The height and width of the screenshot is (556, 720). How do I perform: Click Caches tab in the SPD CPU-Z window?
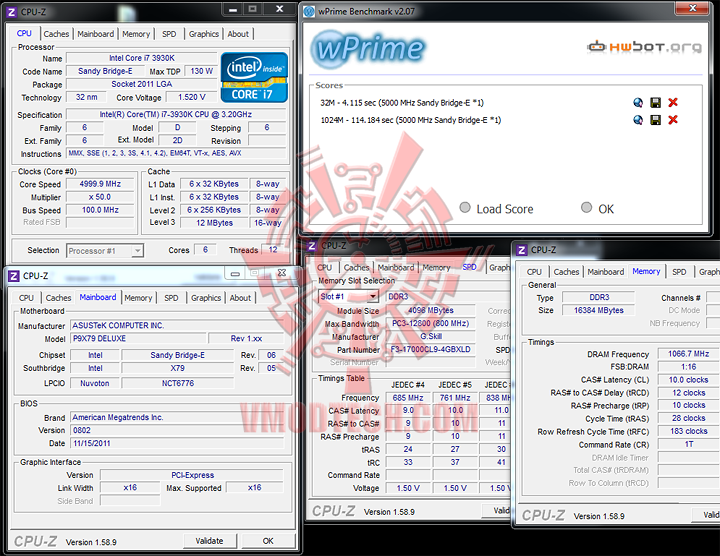click(x=356, y=267)
